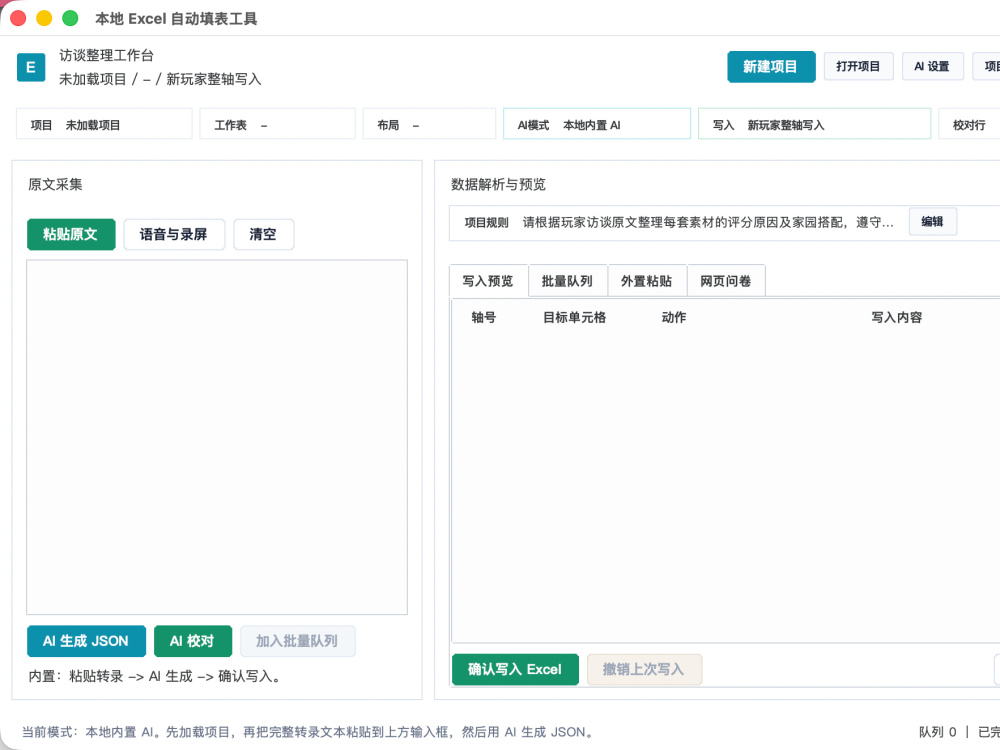1000x750 pixels.
Task: Click the 内置：粘贴转录 hint text
Action: [155, 676]
